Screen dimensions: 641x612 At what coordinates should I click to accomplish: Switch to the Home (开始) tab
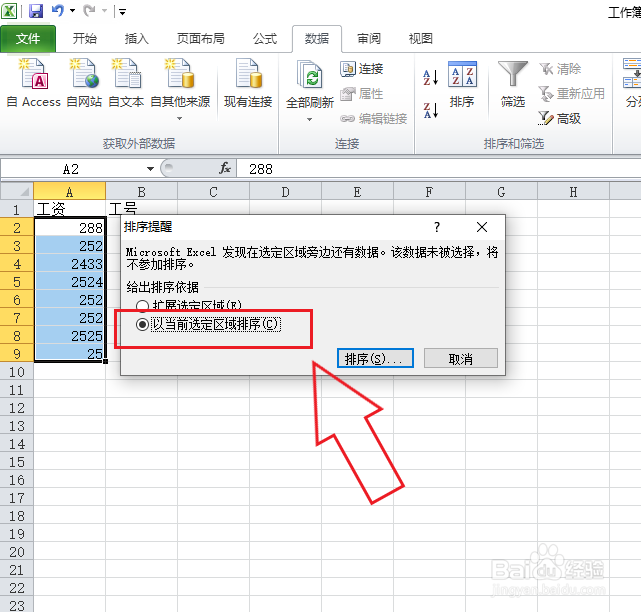coord(85,39)
